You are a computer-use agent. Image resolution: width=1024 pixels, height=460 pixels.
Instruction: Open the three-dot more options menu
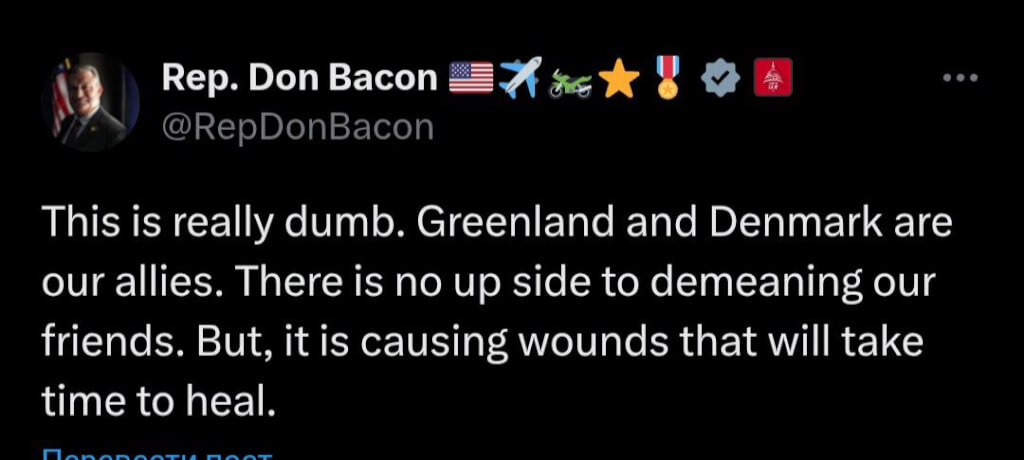961,79
